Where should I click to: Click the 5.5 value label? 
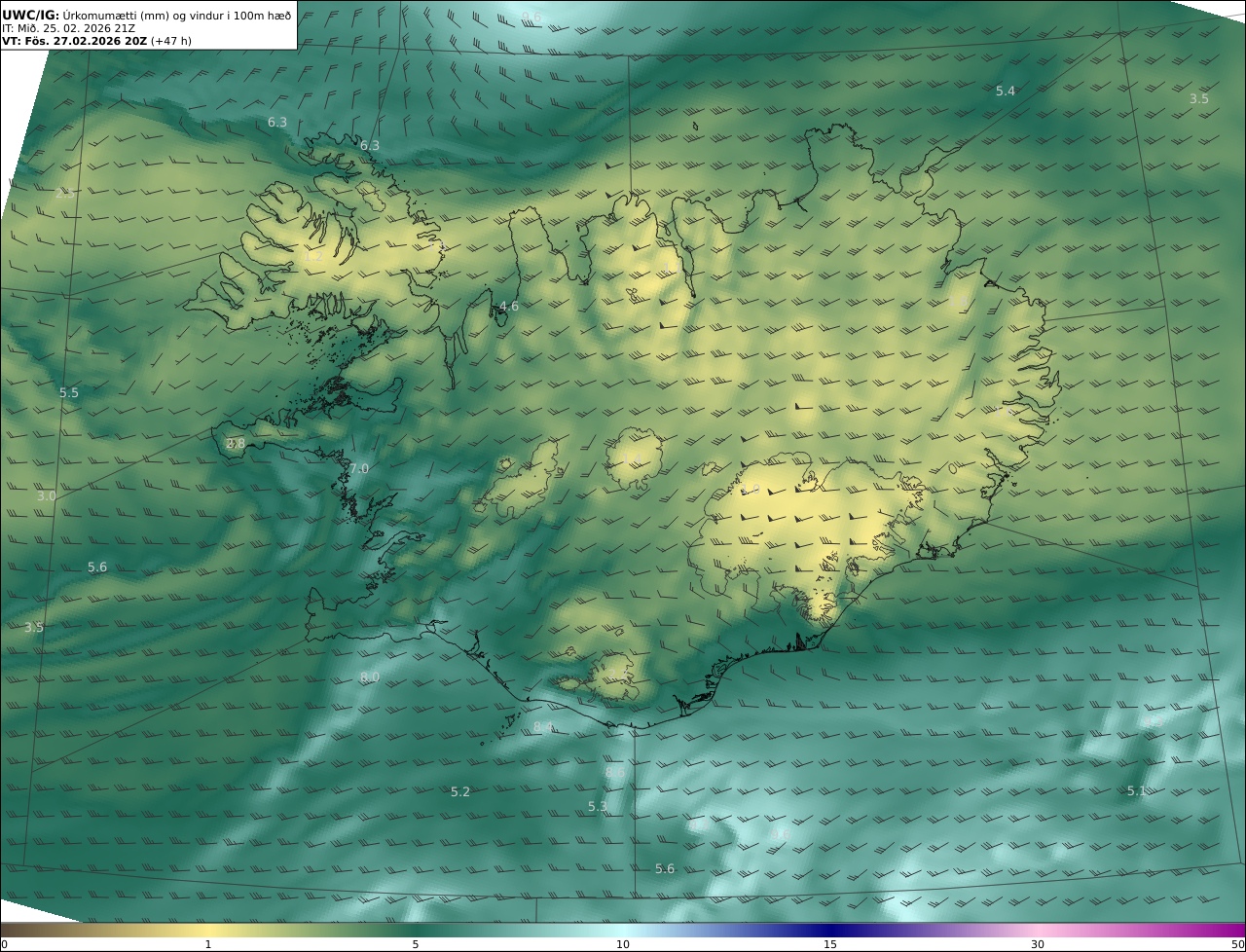point(69,393)
